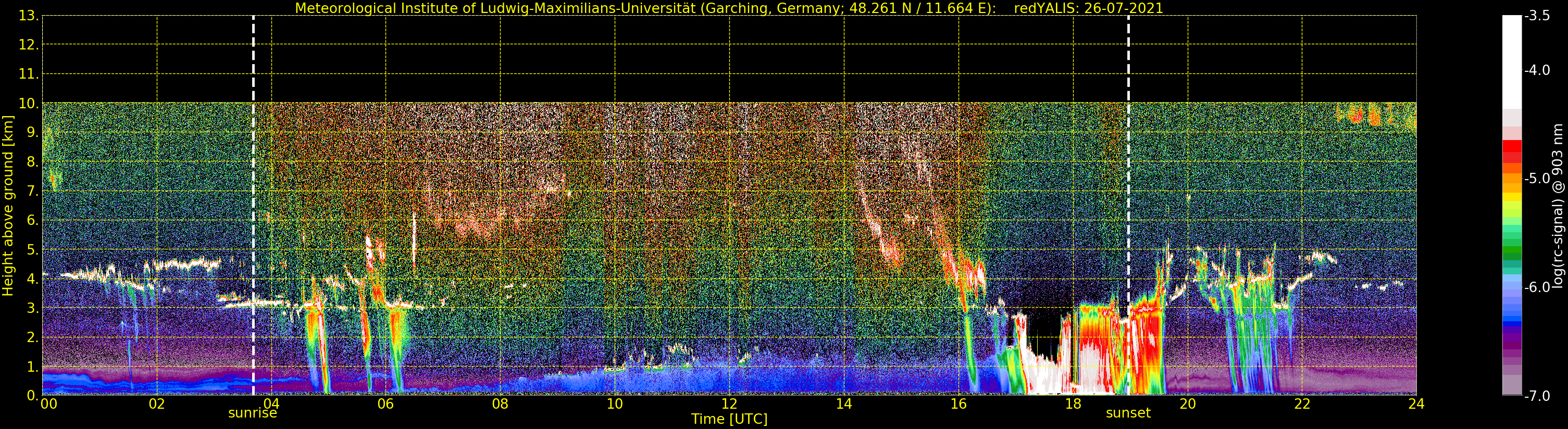Click the '5.' height axis tick label
Screen dimensions: 1568x429
pos(33,249)
